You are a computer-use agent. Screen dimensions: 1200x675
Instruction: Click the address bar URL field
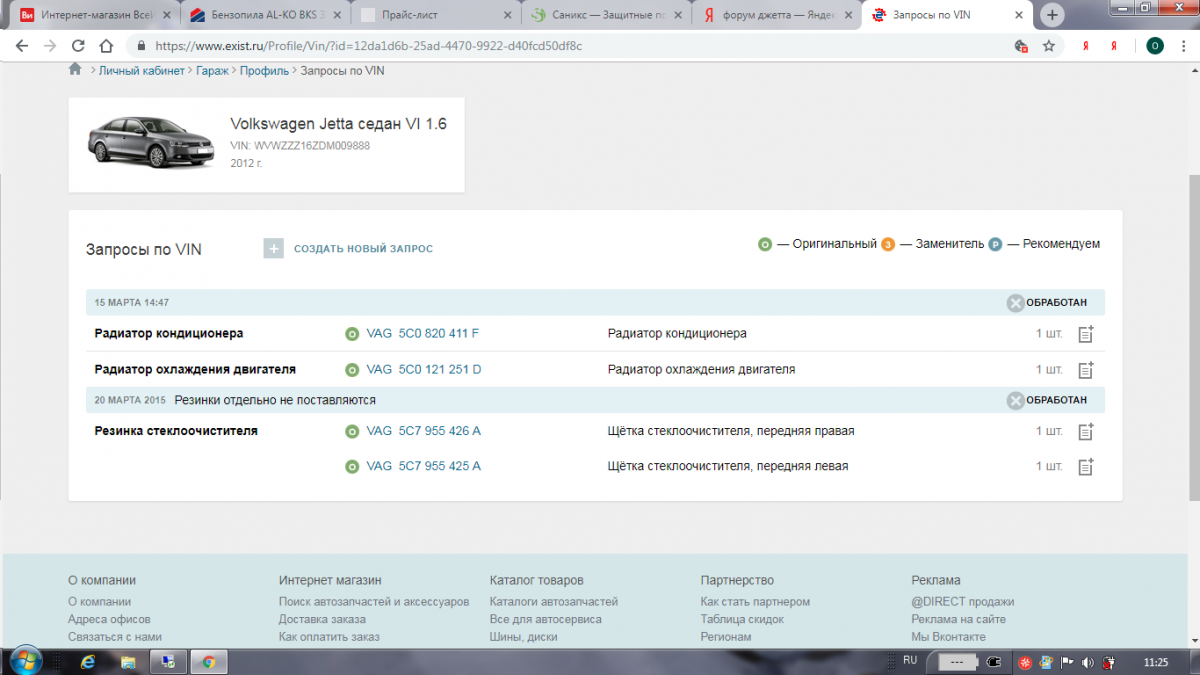click(570, 46)
